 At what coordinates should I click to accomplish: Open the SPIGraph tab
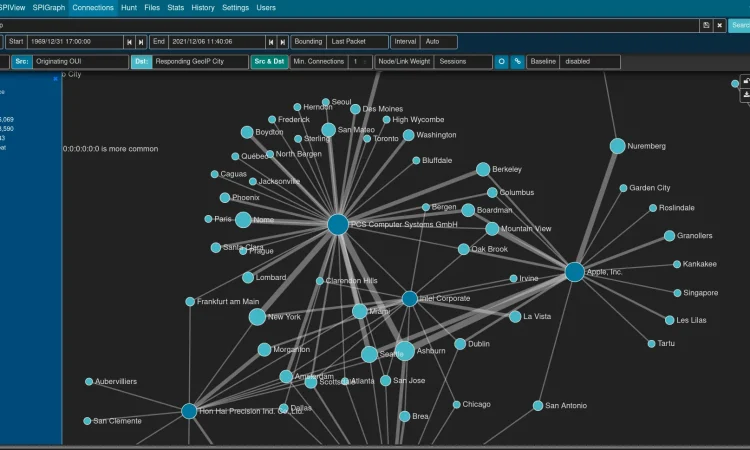tap(49, 8)
